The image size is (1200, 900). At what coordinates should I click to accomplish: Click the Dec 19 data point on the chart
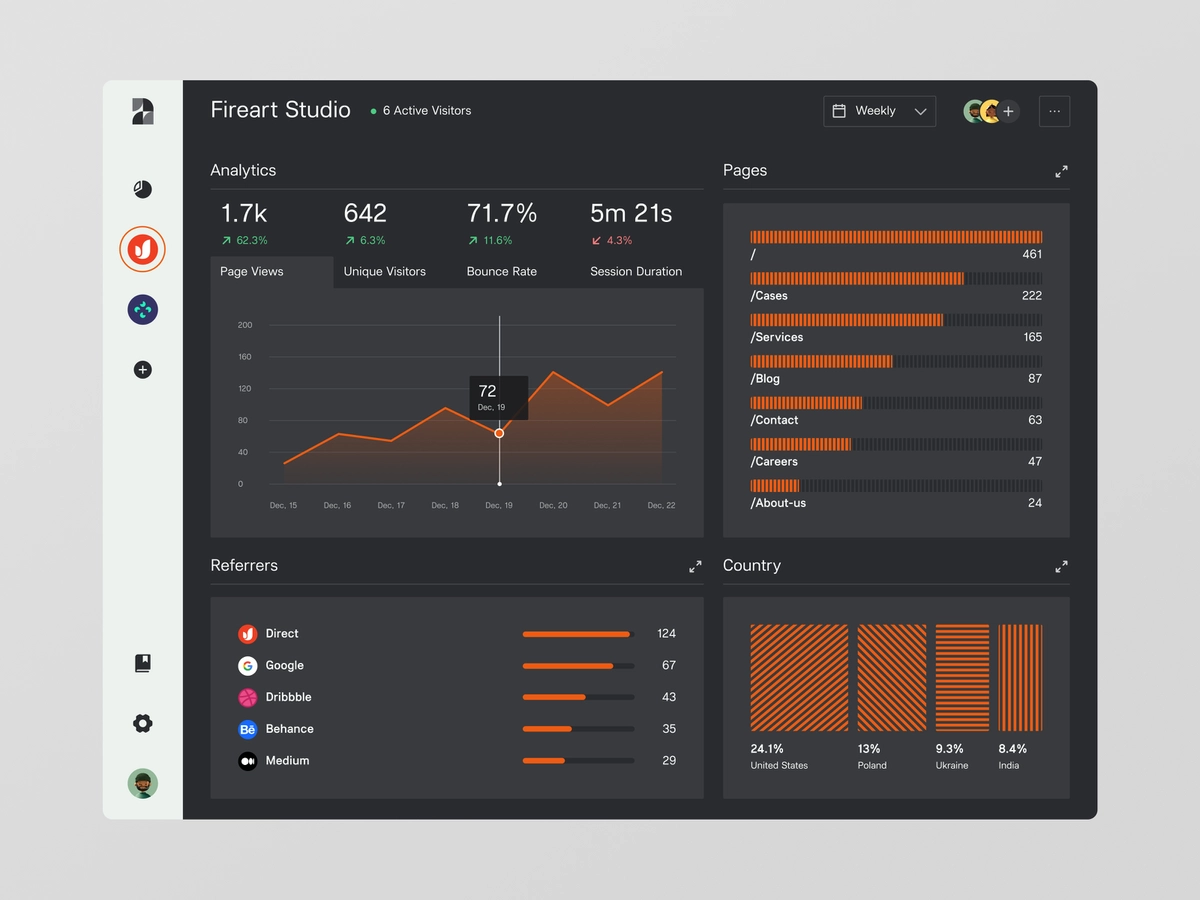tap(499, 432)
